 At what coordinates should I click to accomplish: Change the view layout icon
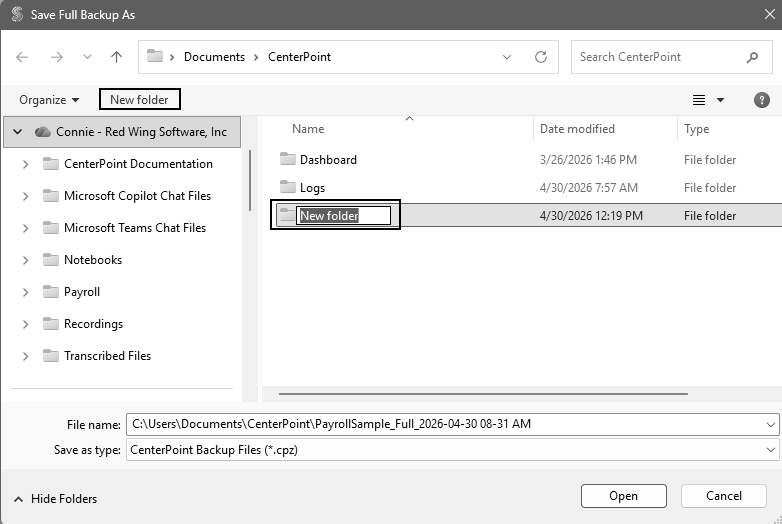(699, 100)
